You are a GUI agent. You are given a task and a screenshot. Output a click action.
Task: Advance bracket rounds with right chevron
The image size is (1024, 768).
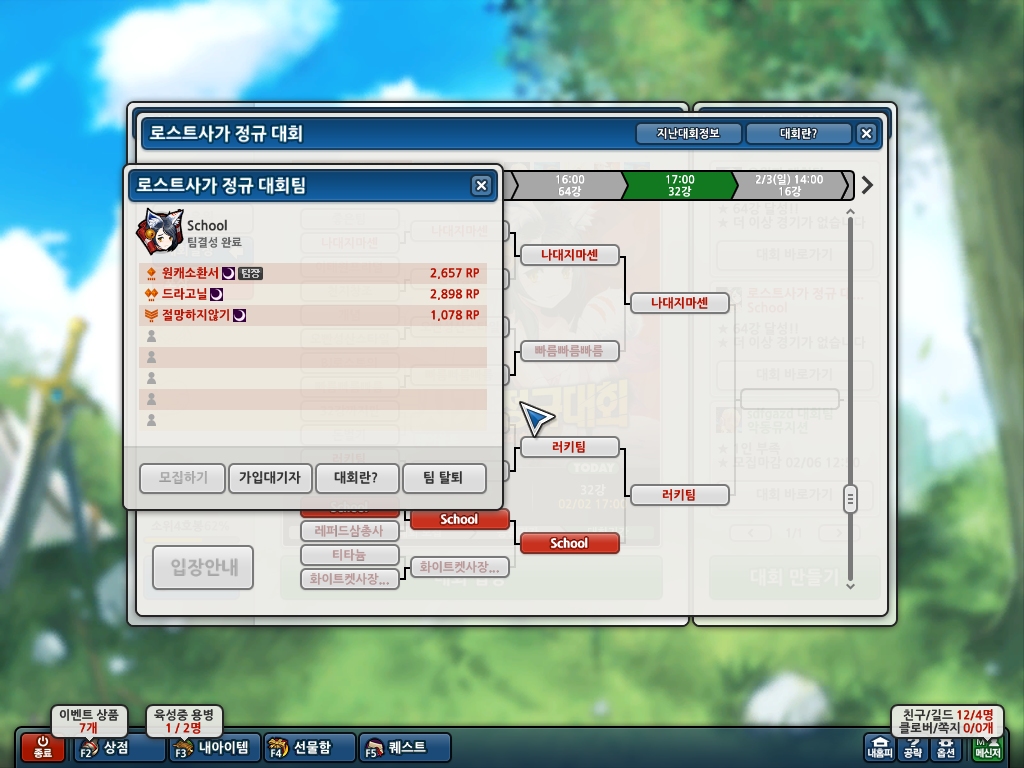coord(867,185)
